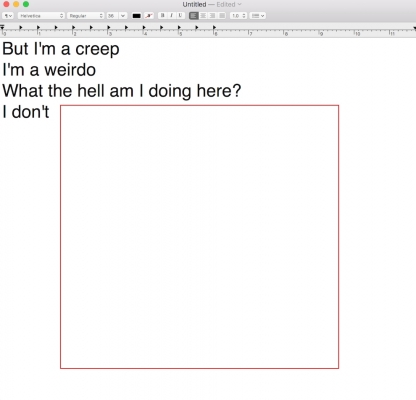The image size is (416, 400).
Task: Open the paragraph styles dropdown
Action: [8, 16]
